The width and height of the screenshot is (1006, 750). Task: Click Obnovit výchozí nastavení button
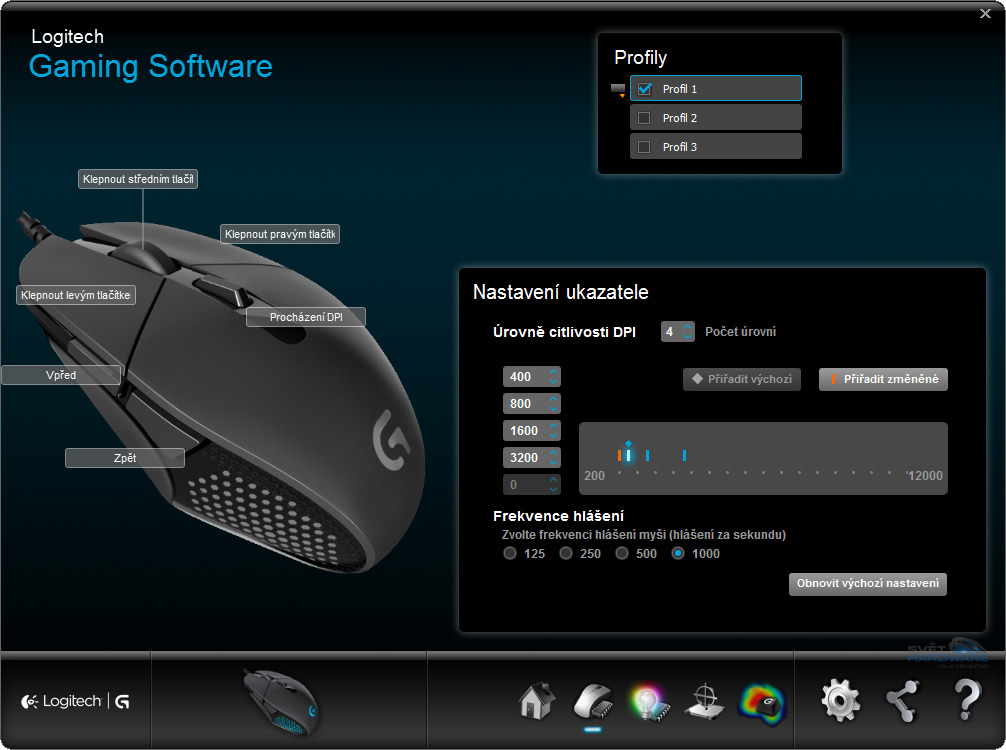pyautogui.click(x=867, y=584)
